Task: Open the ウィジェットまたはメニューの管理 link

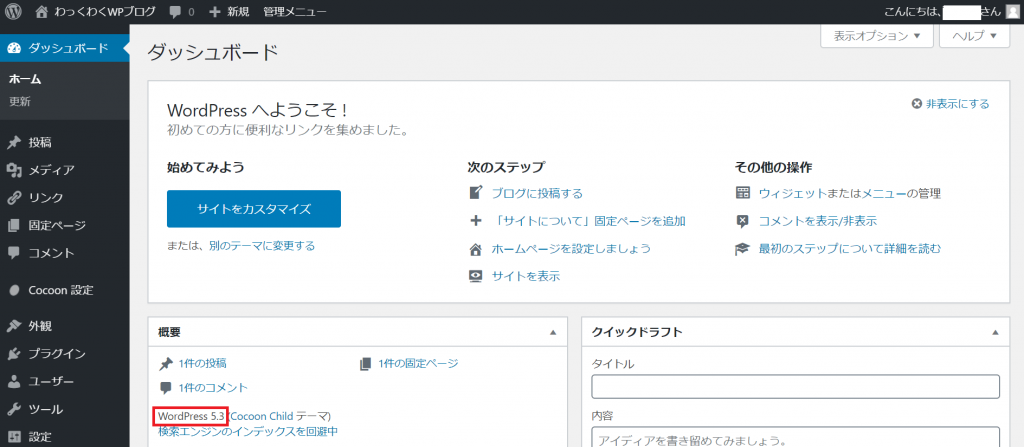Action: [x=849, y=193]
